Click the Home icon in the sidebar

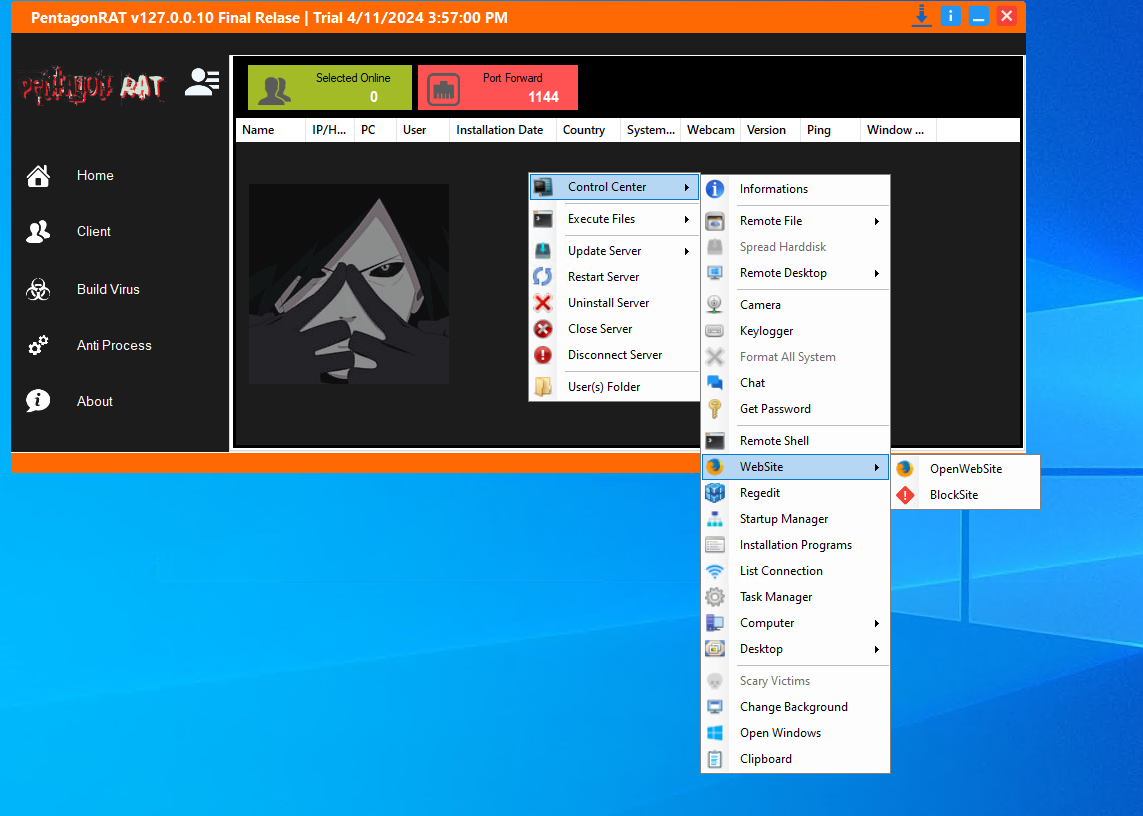(38, 176)
